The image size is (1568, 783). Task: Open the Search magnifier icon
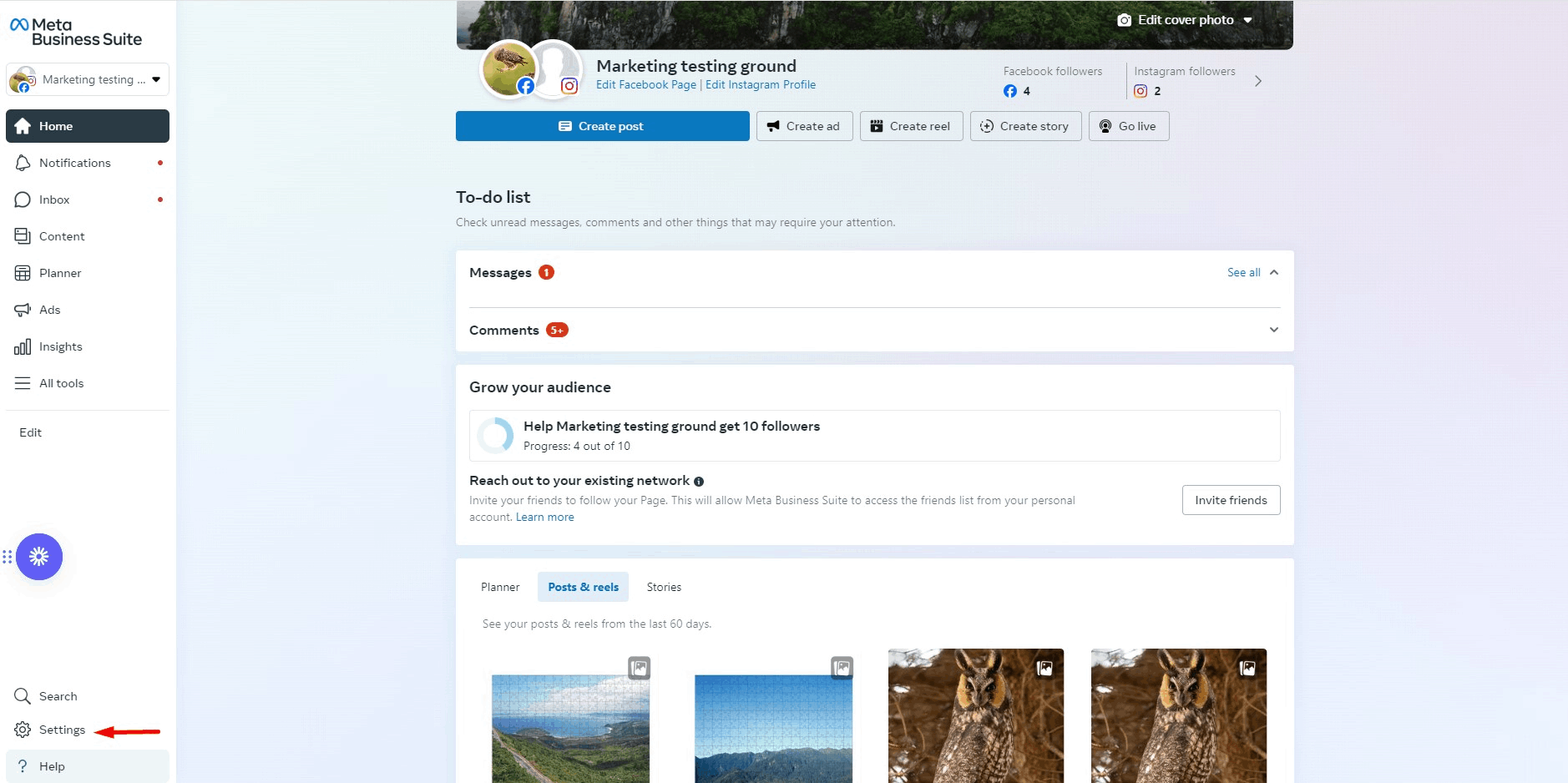(x=23, y=696)
